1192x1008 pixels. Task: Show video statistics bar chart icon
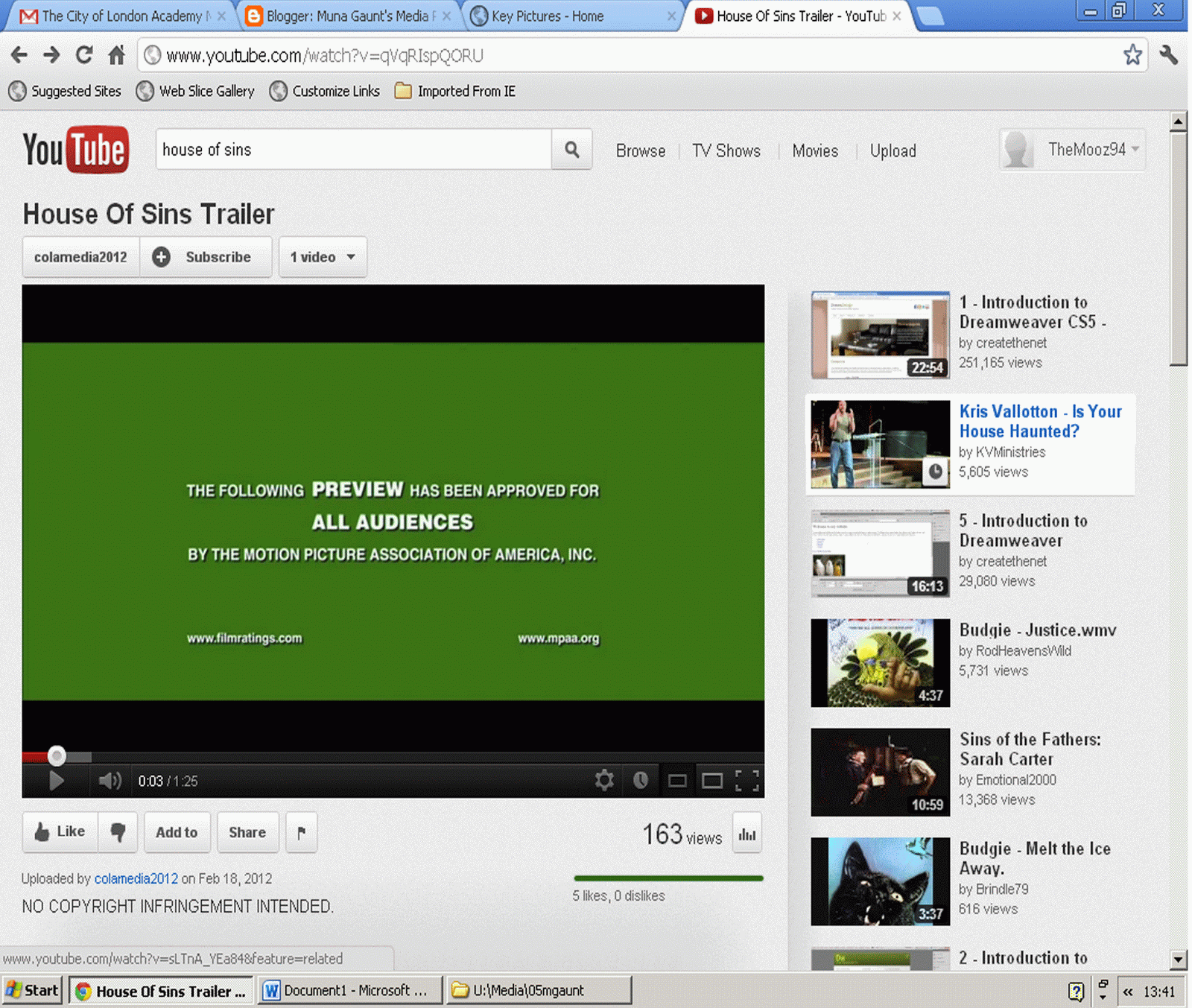point(747,834)
